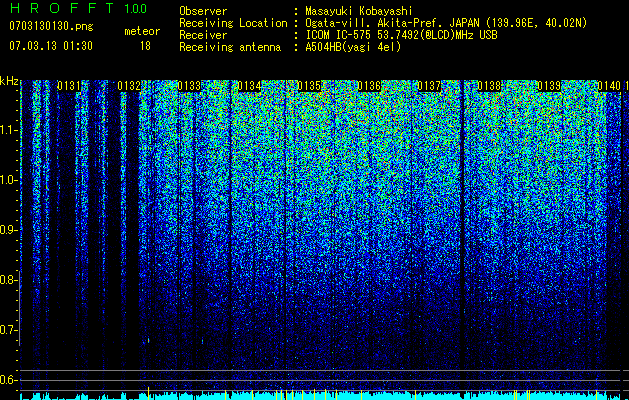Click the meteor count label
This screenshot has width=629, height=400.
click(142, 31)
